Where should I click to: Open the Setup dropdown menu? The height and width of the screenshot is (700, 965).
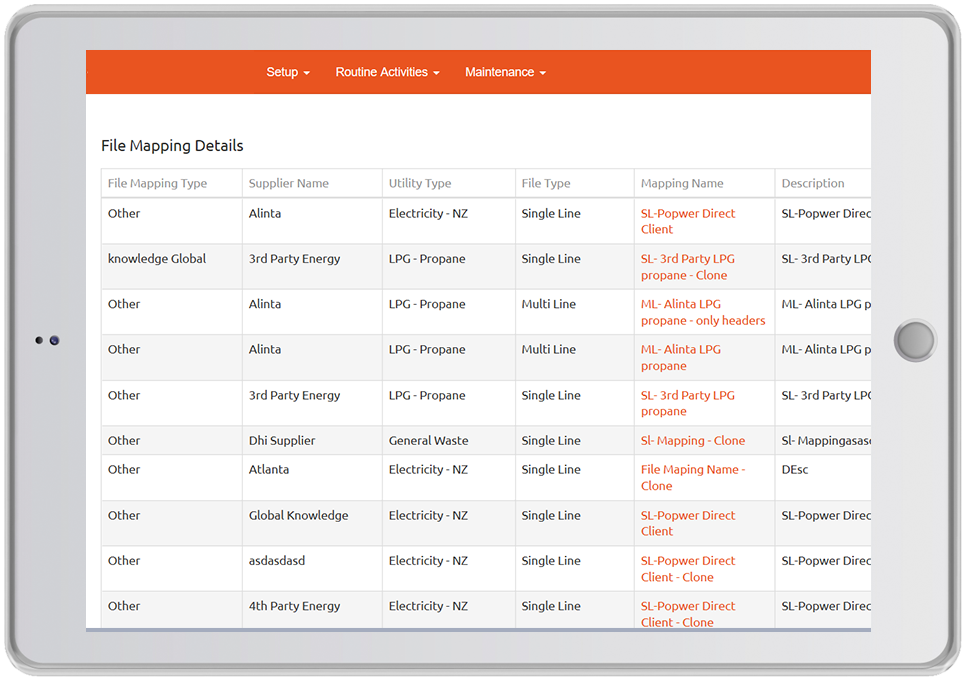[287, 72]
